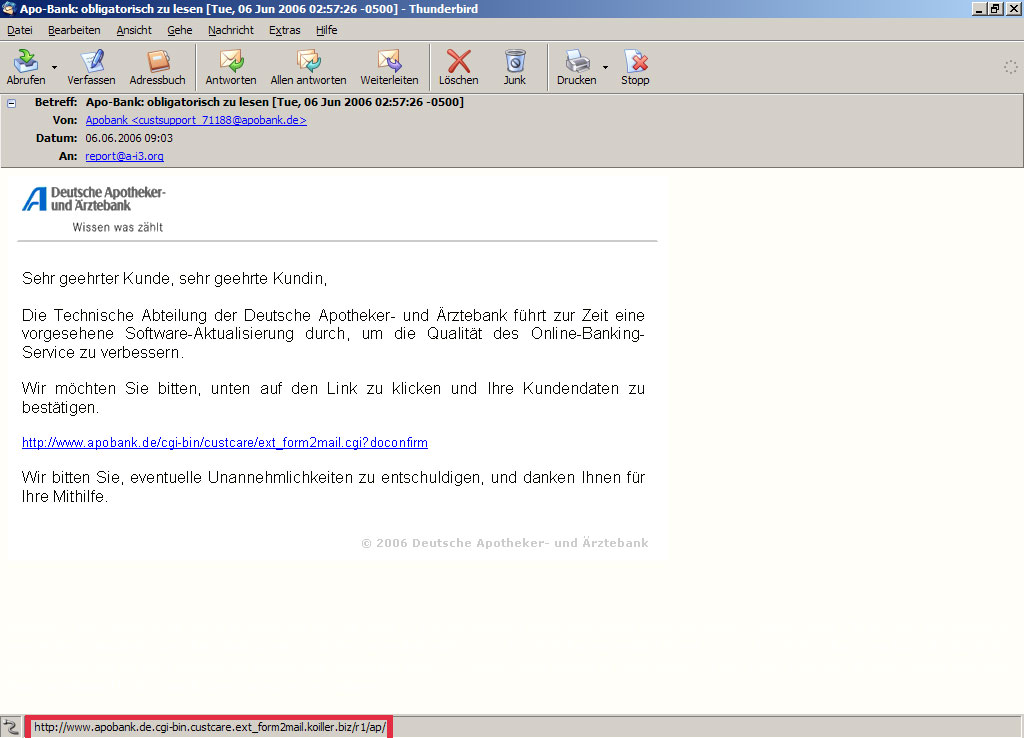The width and height of the screenshot is (1024, 738).
Task: Open the Datei menu
Action: pos(20,30)
